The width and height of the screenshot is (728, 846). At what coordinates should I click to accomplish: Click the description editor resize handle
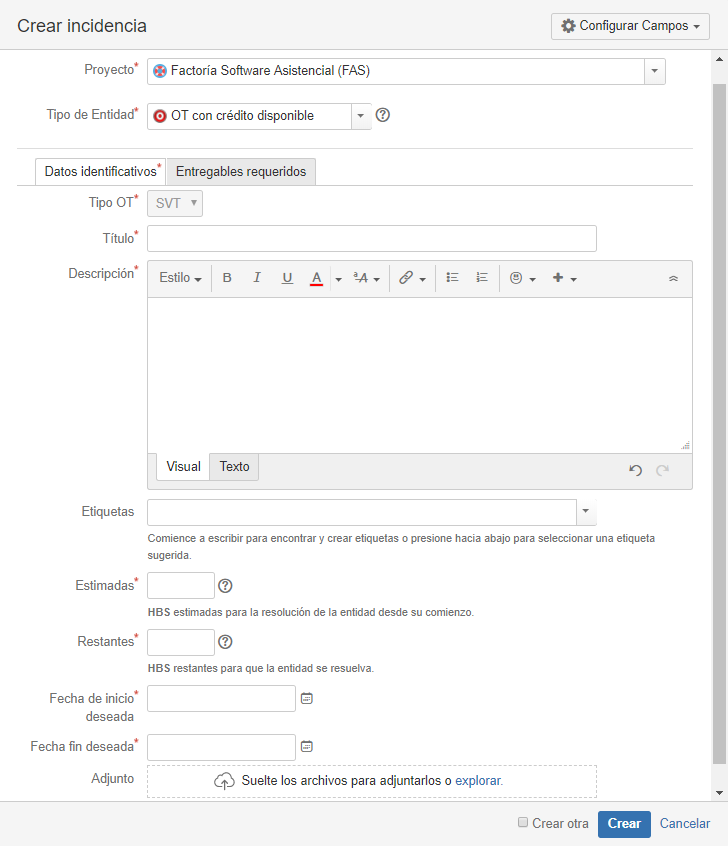coord(686,446)
